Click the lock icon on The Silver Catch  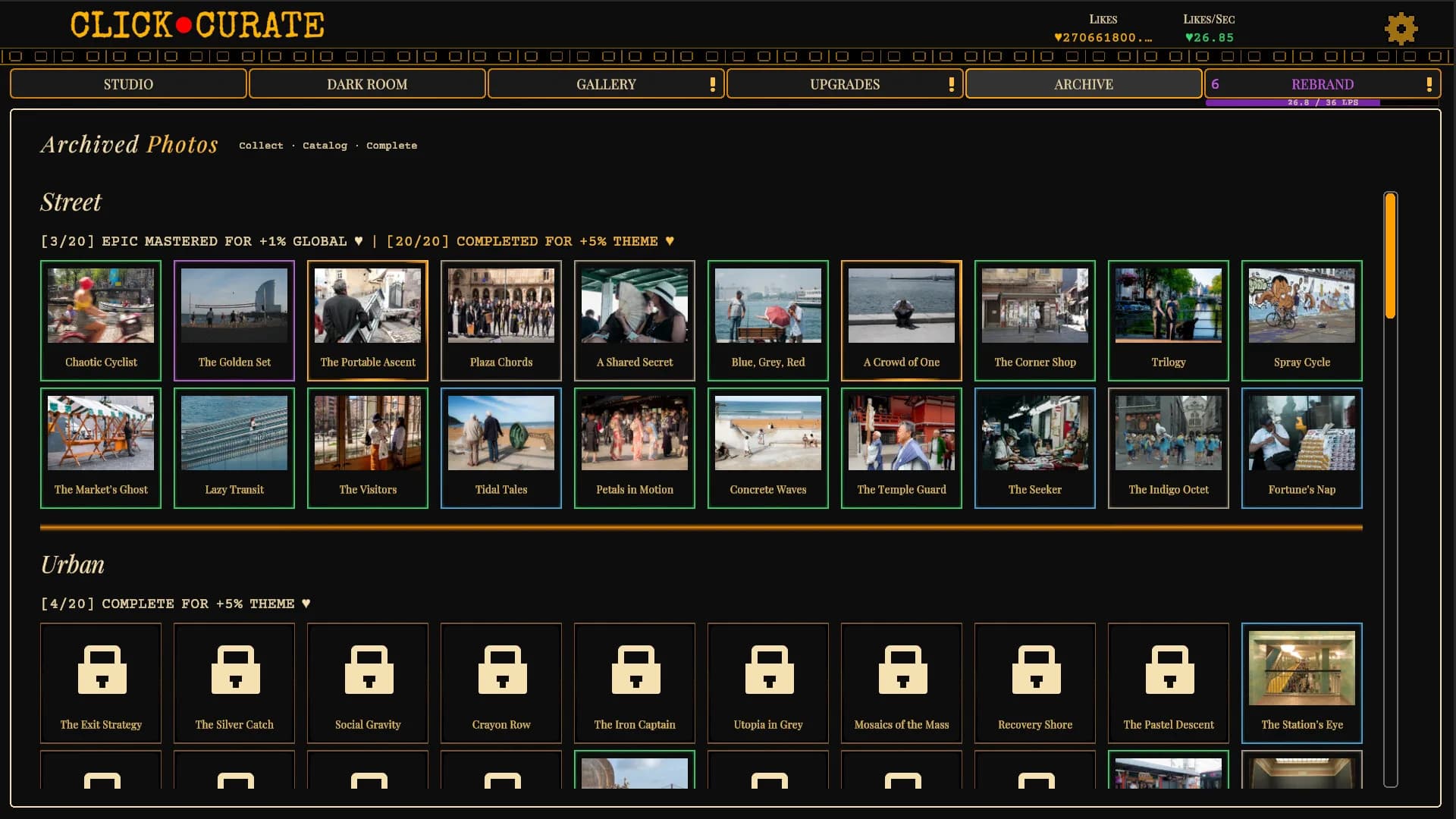pyautogui.click(x=235, y=670)
